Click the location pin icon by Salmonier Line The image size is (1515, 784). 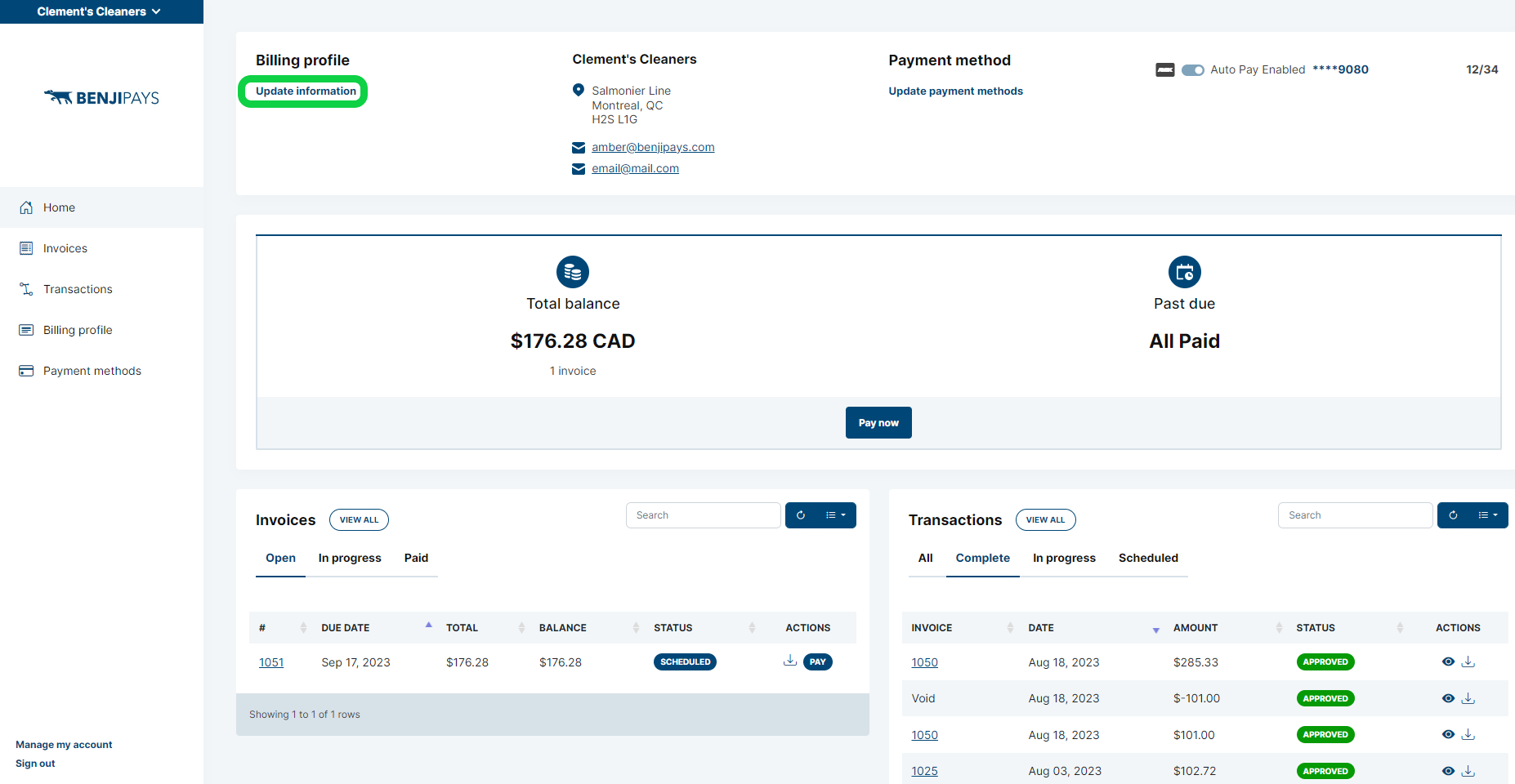tap(579, 90)
